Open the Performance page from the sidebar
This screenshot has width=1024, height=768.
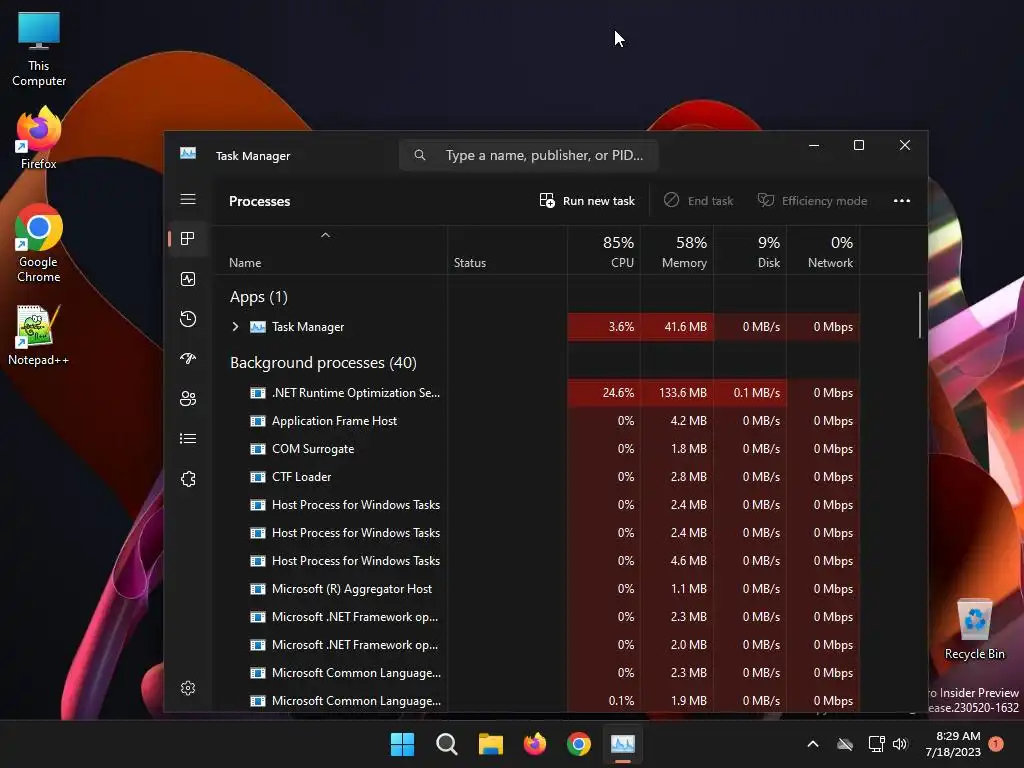pyautogui.click(x=188, y=280)
